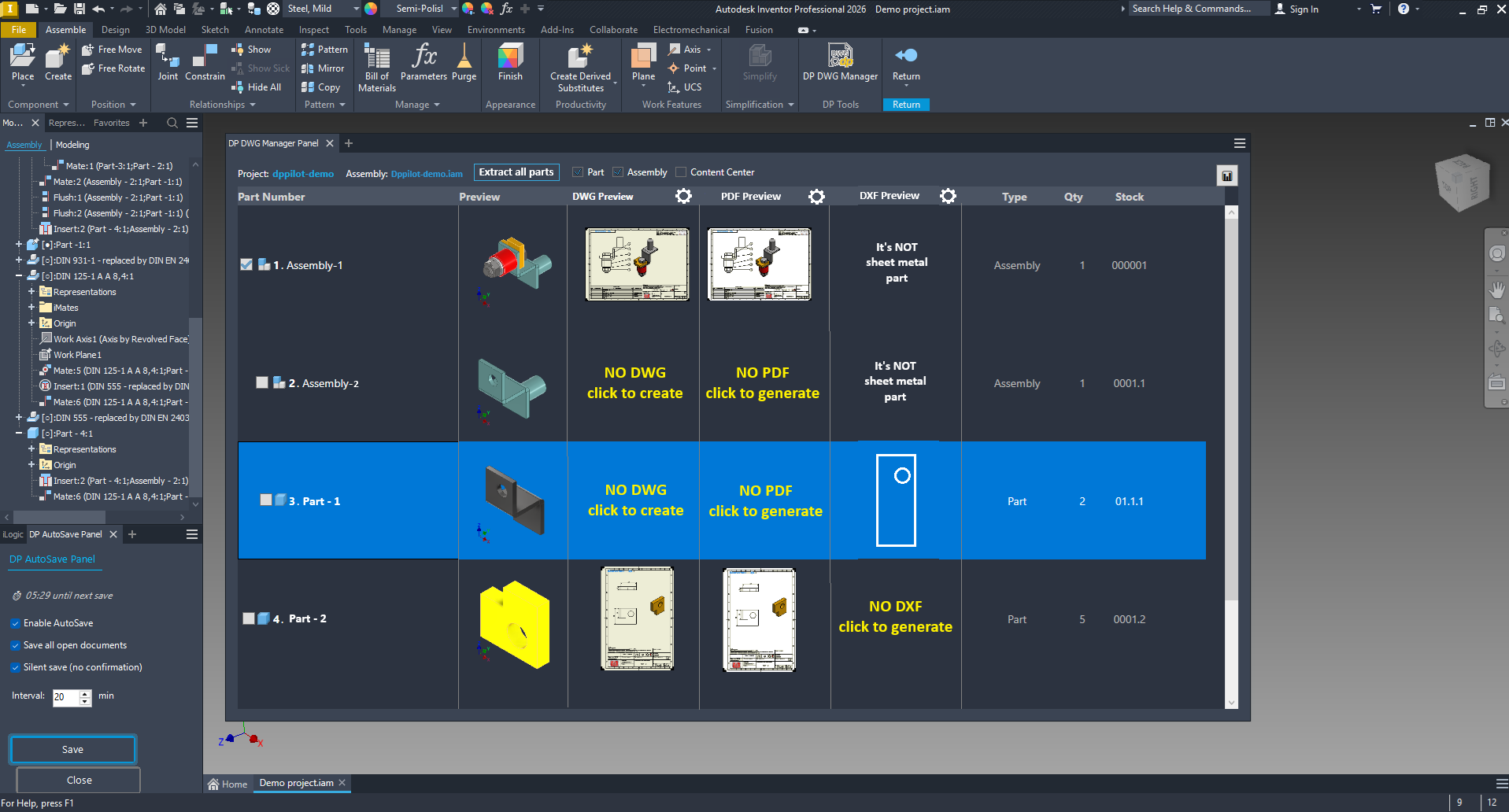Viewport: 1509px width, 812px height.
Task: Click Hide All relationships
Action: (x=257, y=87)
